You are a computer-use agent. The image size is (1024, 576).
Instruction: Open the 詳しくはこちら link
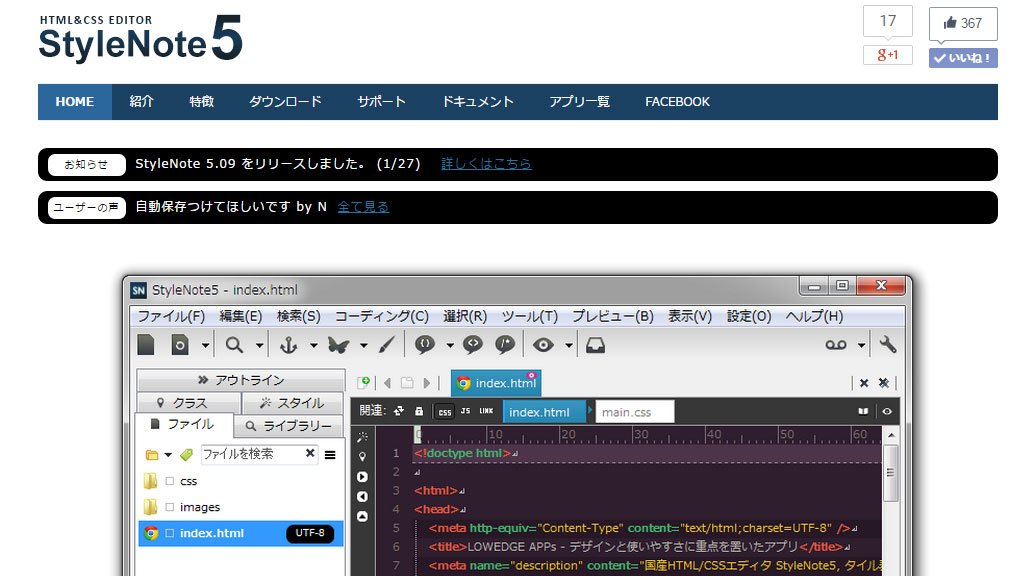tap(487, 164)
